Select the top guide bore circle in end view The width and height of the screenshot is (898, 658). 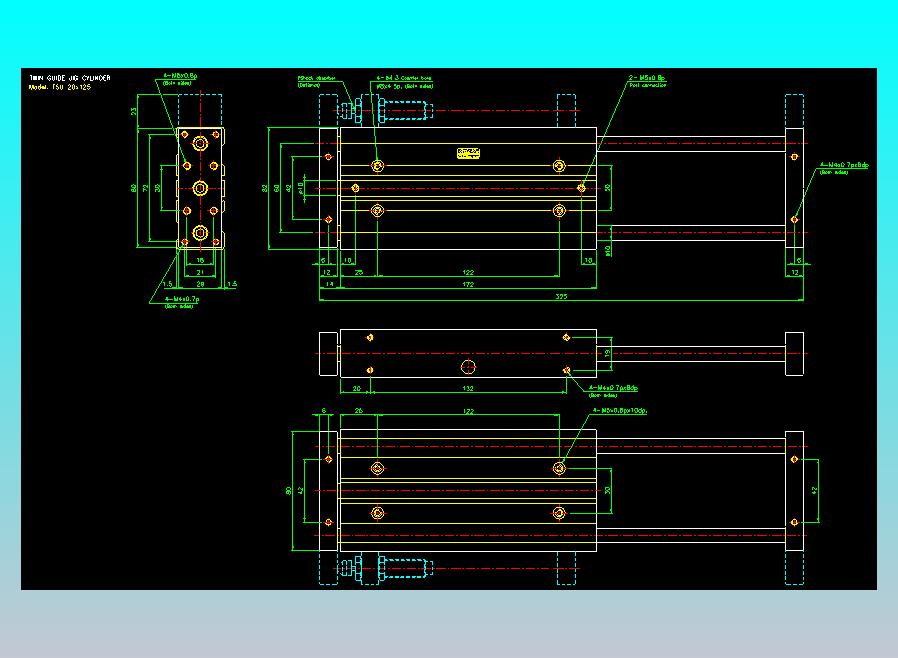[200, 143]
